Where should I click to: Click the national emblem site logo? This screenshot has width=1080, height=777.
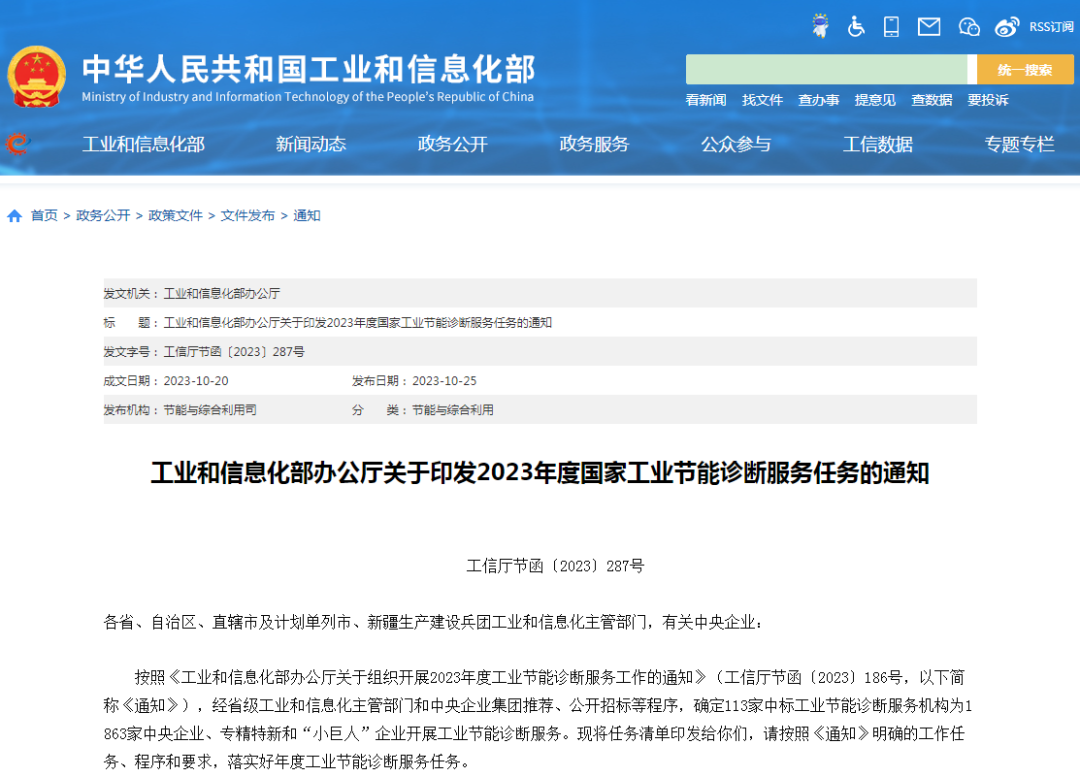pos(38,70)
